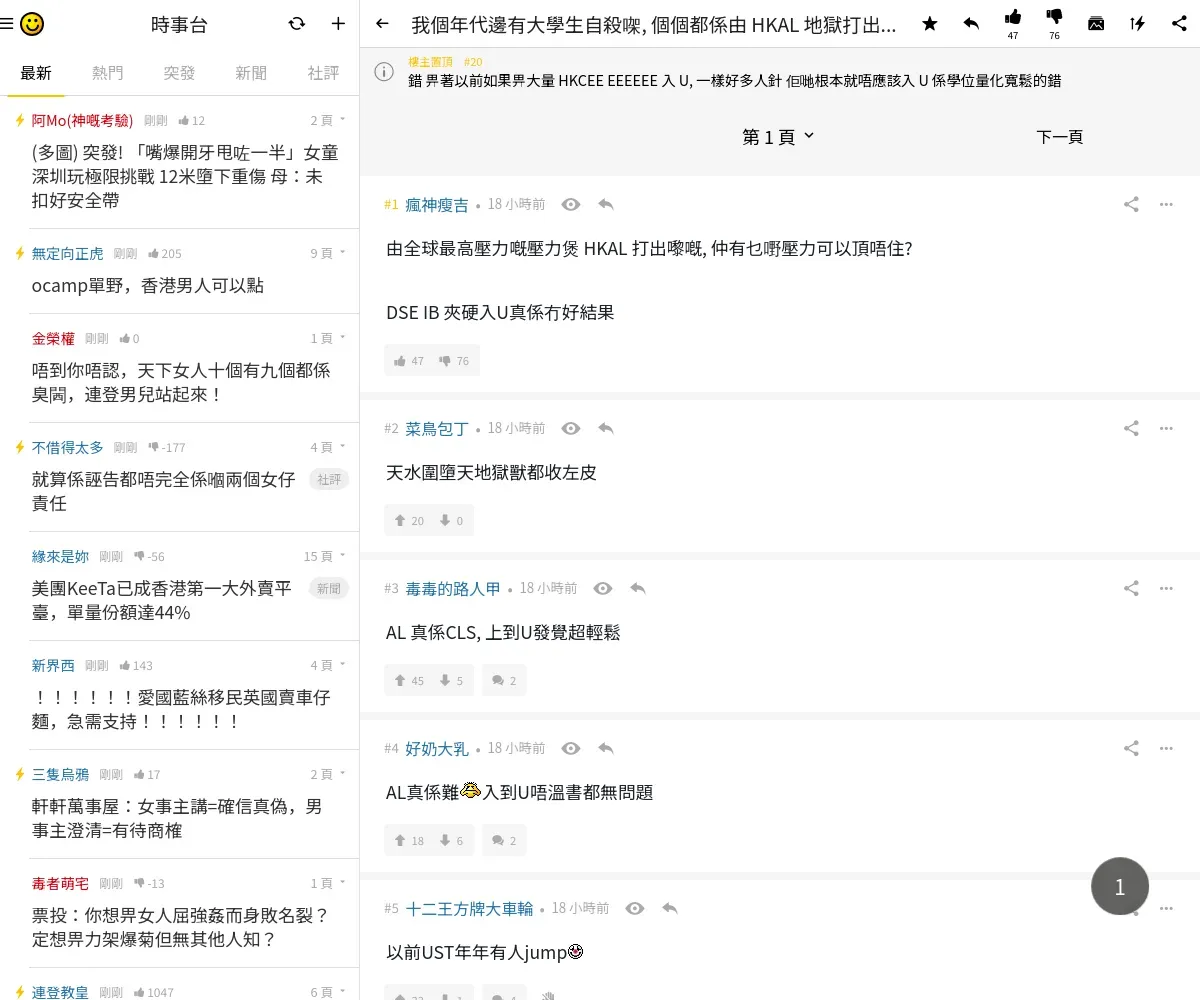
Task: Refresh the 時事台 thread list
Action: tap(297, 24)
